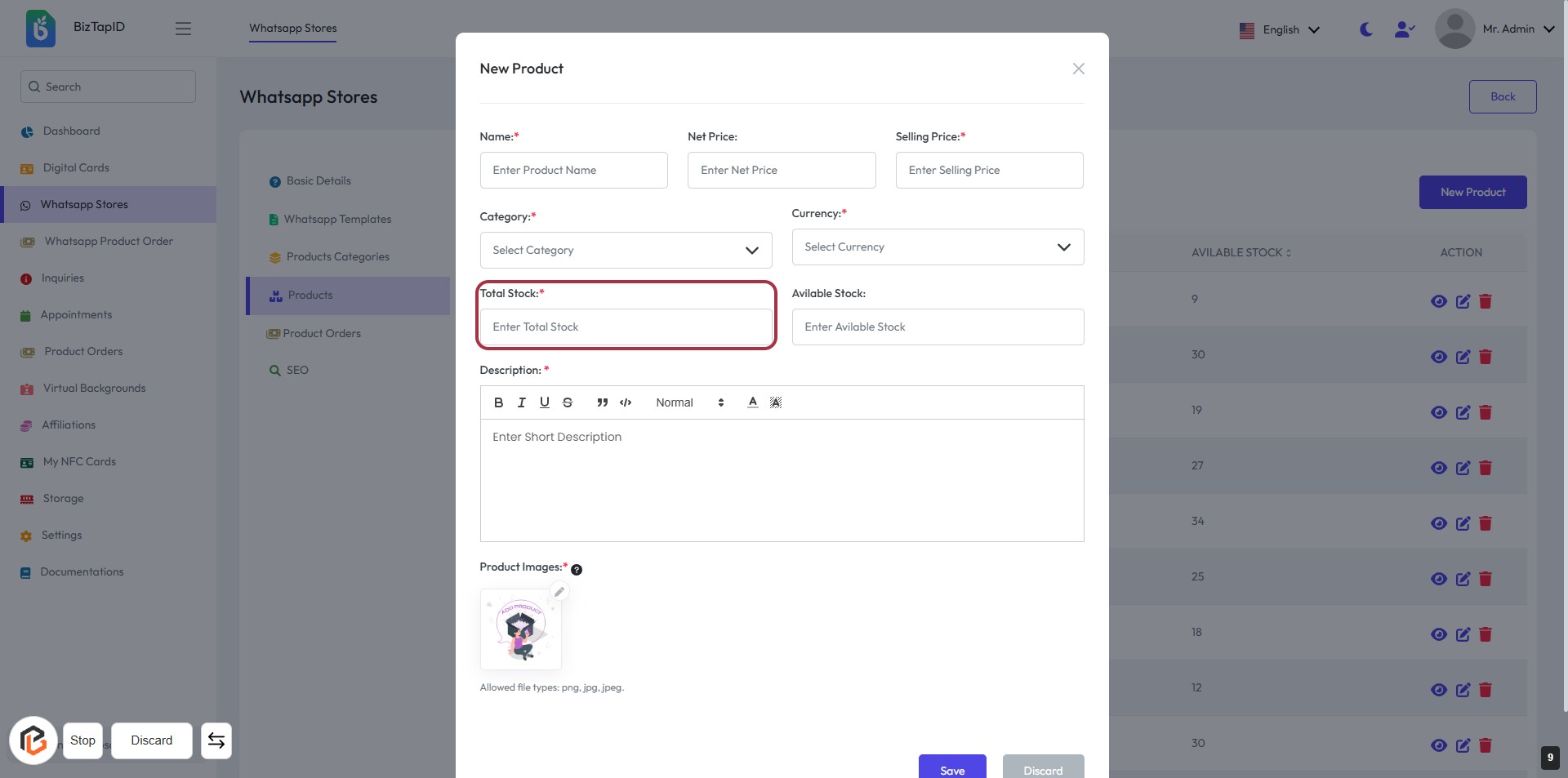1568x778 pixels.
Task: Click the Strikethrough formatting icon
Action: [568, 402]
